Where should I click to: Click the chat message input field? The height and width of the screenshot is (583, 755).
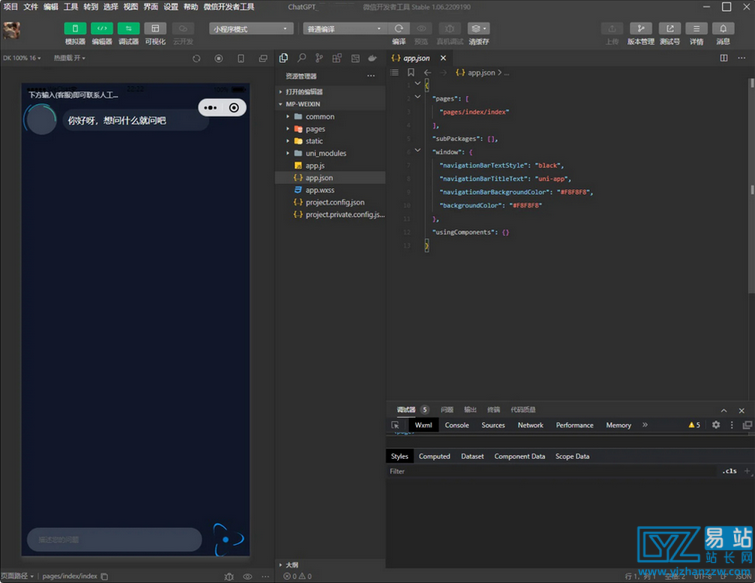tap(114, 540)
